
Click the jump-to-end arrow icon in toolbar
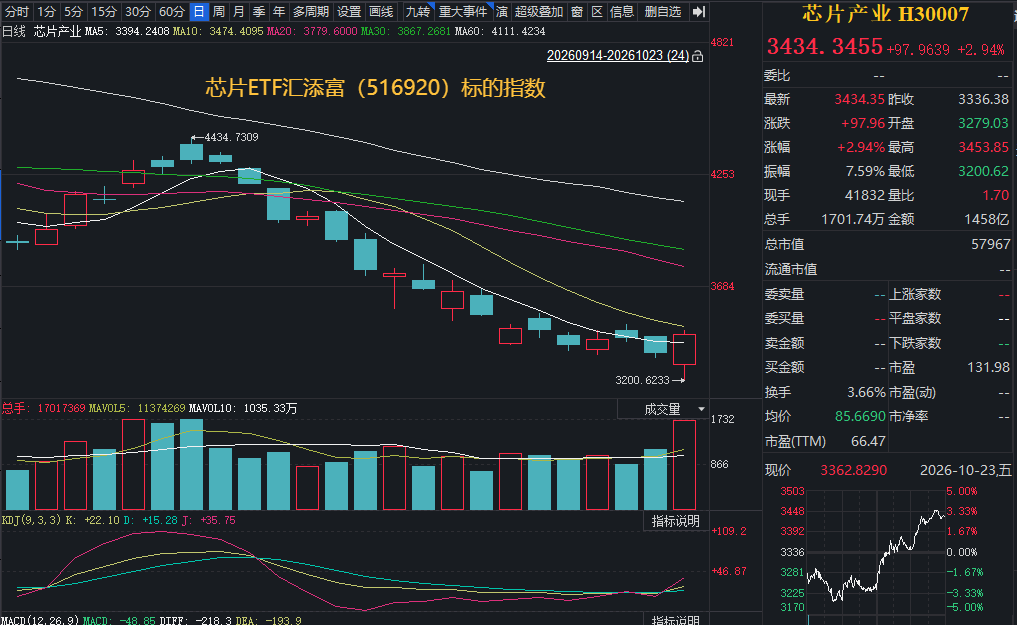(698, 12)
